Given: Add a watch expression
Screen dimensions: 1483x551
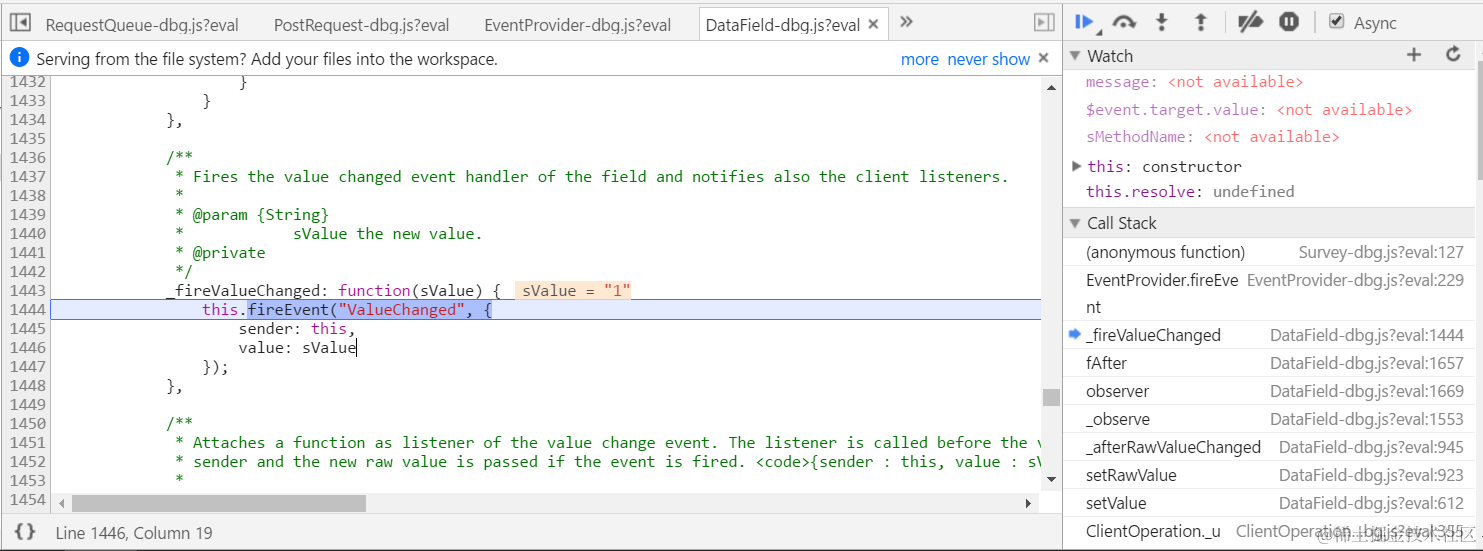Looking at the screenshot, I should 1414,55.
